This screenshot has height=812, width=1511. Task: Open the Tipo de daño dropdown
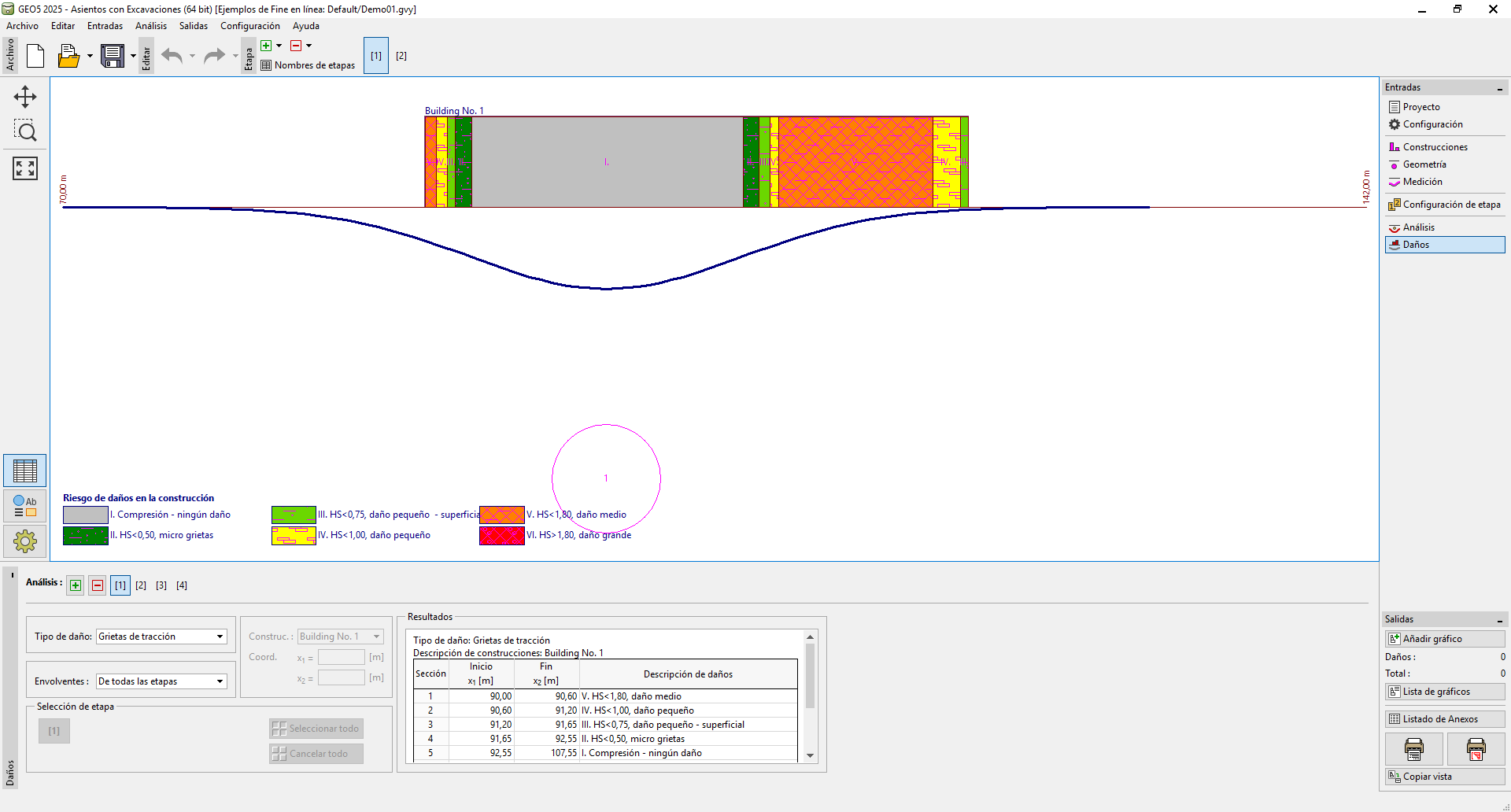pyautogui.click(x=161, y=637)
